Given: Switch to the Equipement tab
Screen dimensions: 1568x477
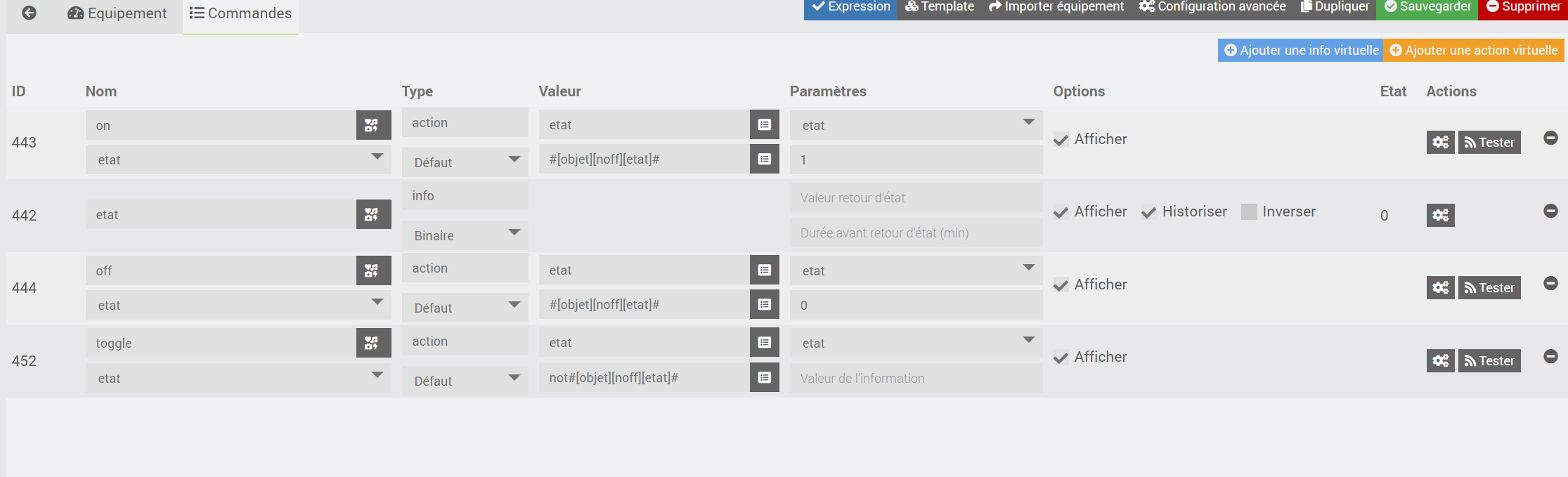Looking at the screenshot, I should (x=117, y=13).
